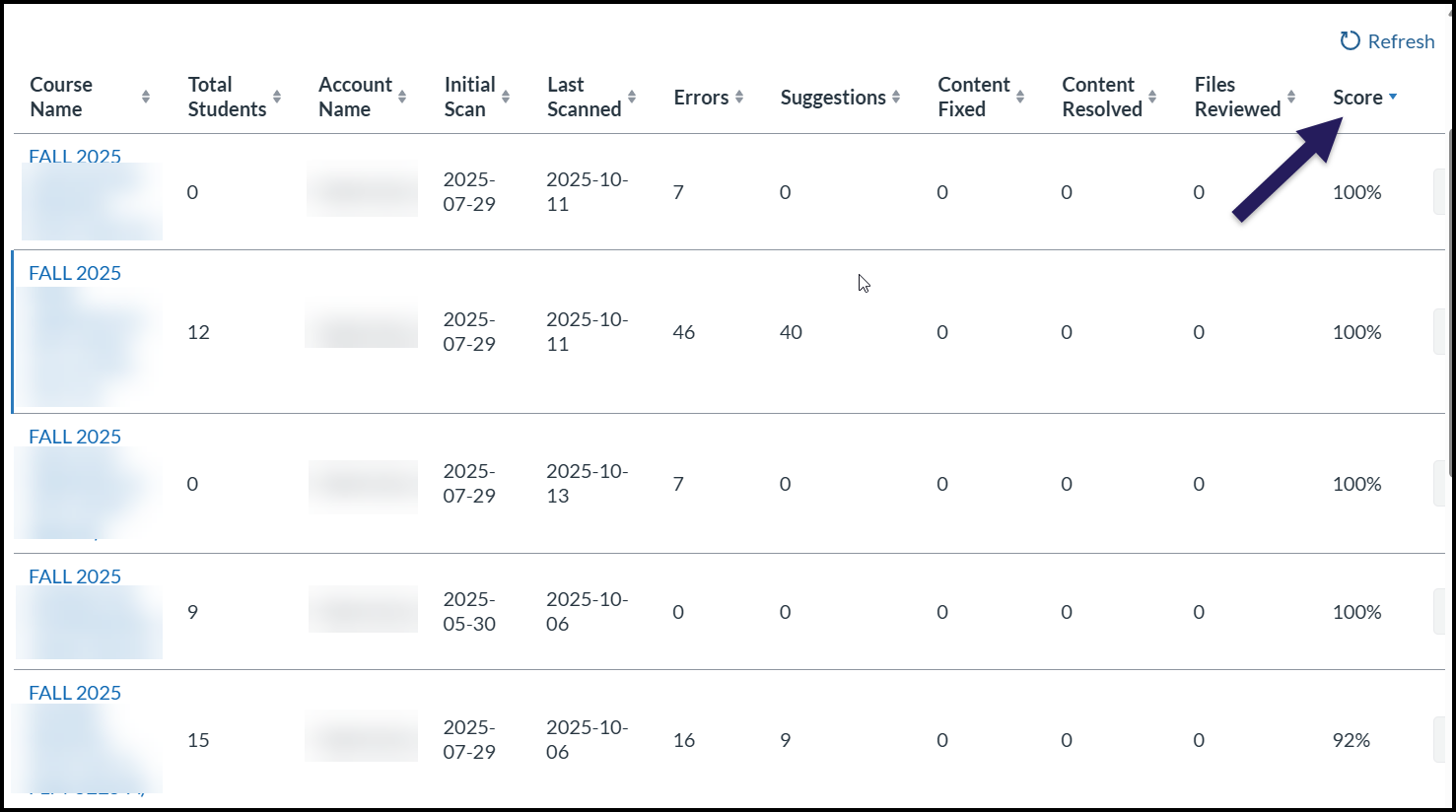Screen dimensions: 1456x812
Task: Select the Course Name column header label
Action: (x=61, y=97)
